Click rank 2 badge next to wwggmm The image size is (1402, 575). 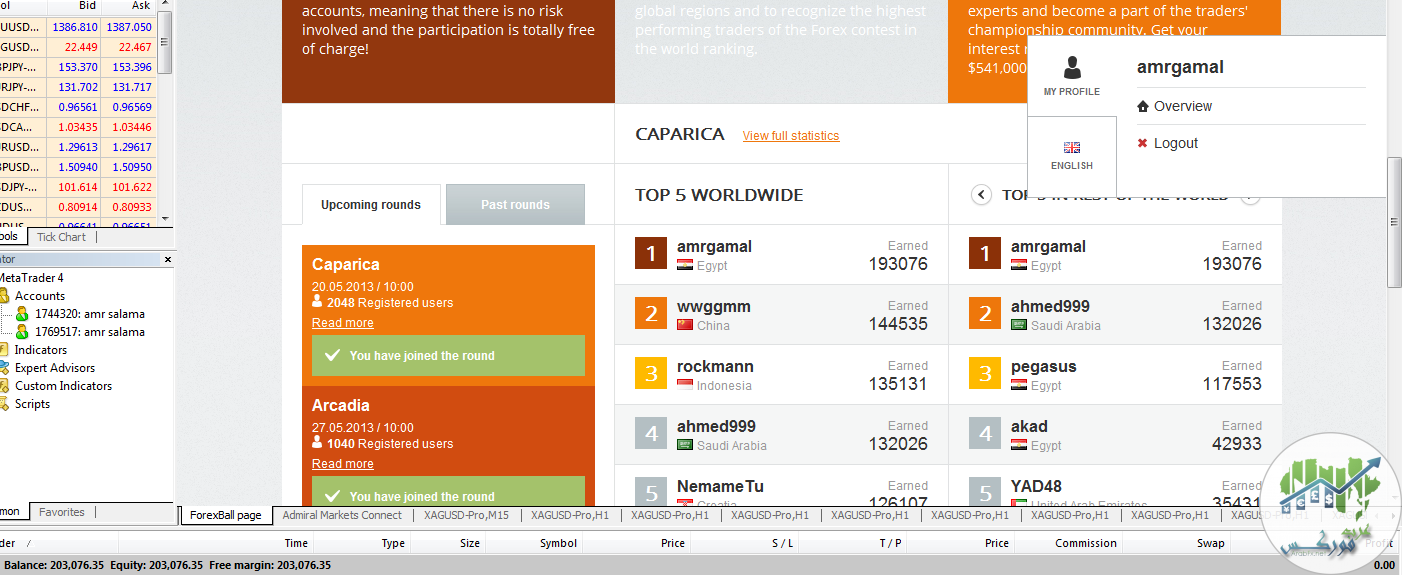(x=651, y=314)
